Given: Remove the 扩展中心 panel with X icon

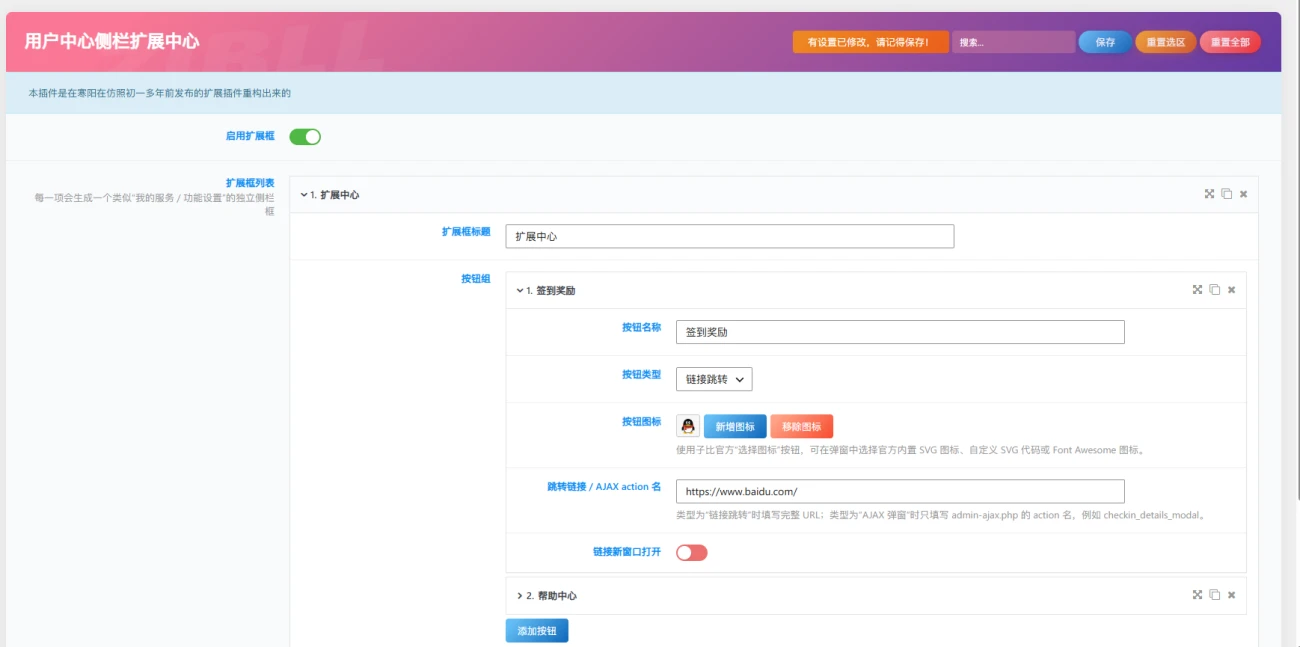Looking at the screenshot, I should click(x=1243, y=194).
